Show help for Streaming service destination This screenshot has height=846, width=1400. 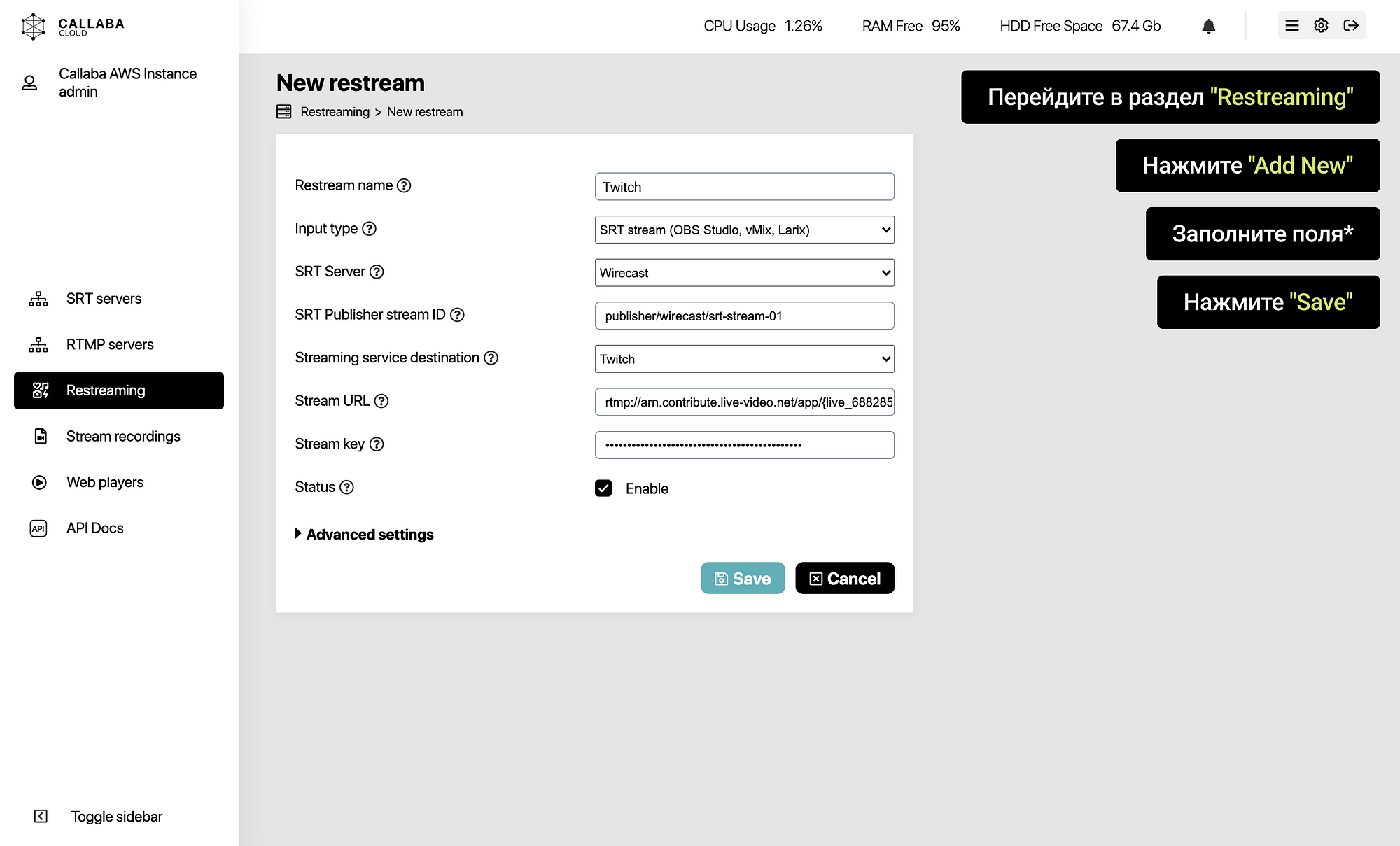click(491, 358)
